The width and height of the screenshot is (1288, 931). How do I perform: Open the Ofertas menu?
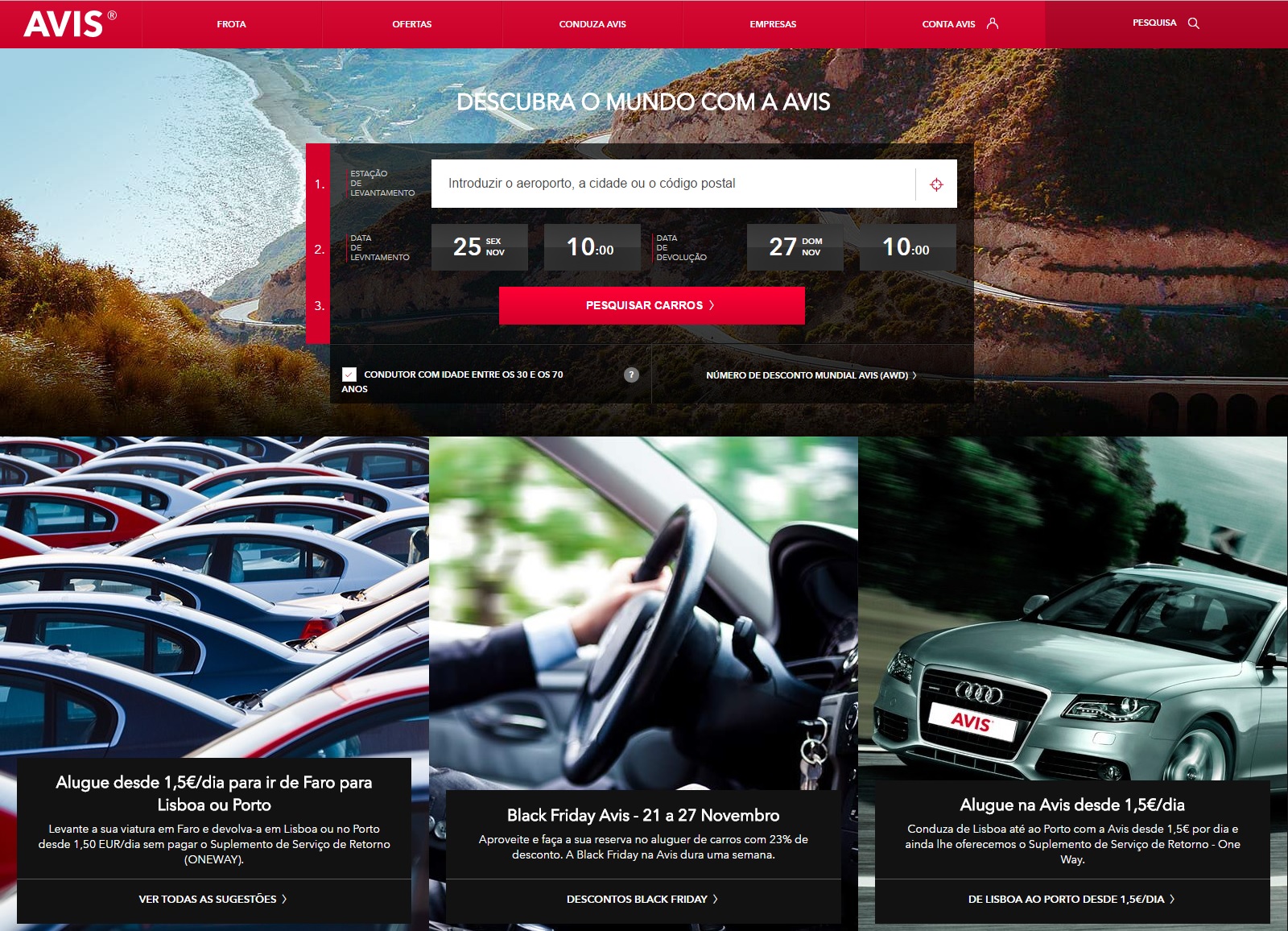[411, 24]
